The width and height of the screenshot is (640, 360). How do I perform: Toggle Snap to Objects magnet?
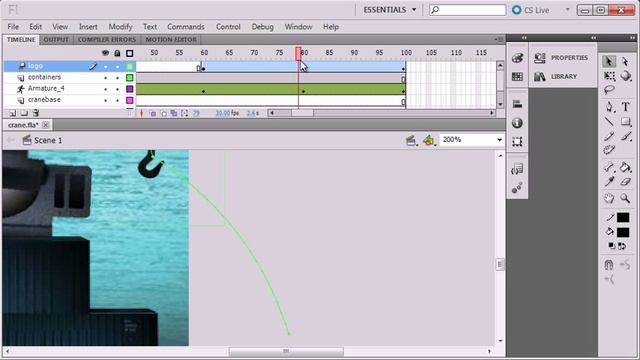click(609, 265)
